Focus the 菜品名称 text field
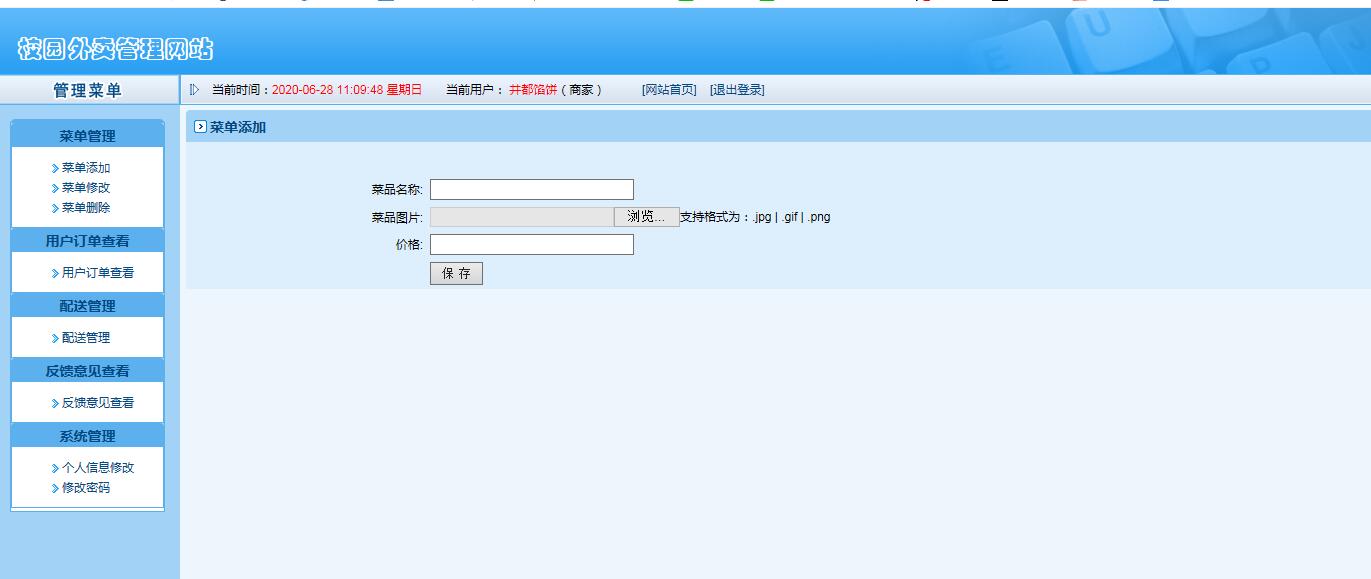1371x579 pixels. 531,190
